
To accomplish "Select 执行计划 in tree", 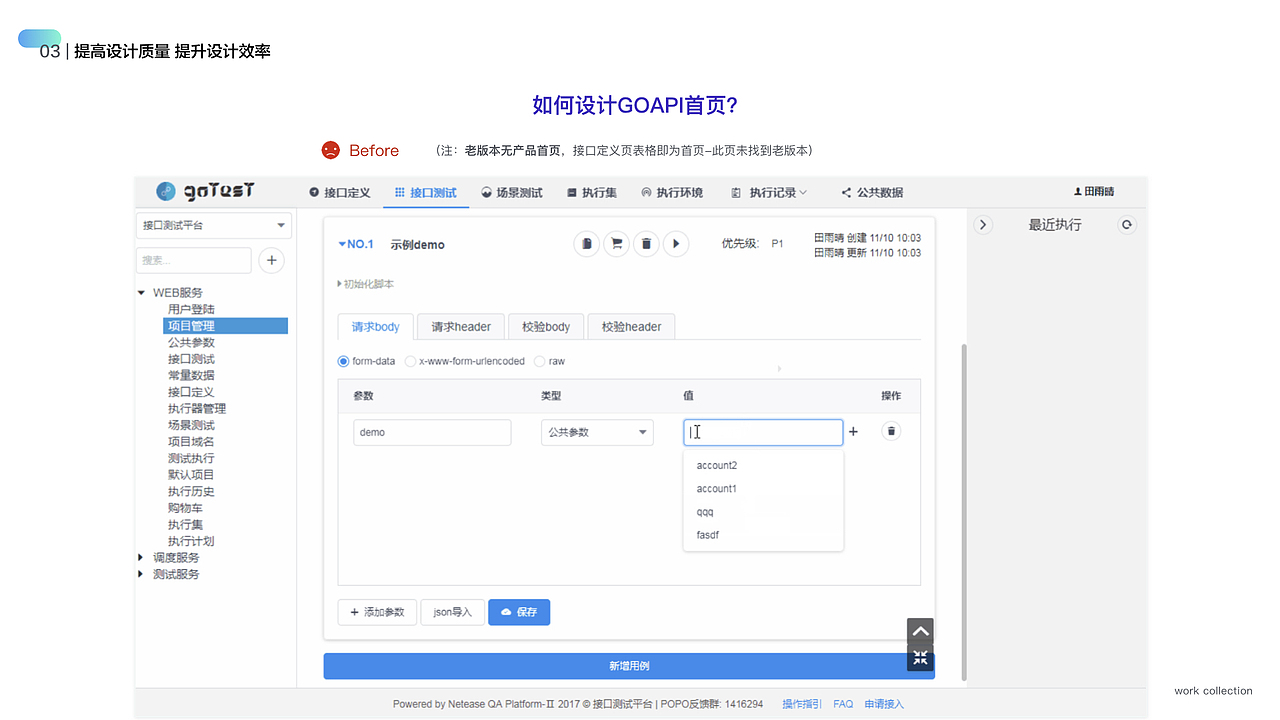I will coord(191,541).
